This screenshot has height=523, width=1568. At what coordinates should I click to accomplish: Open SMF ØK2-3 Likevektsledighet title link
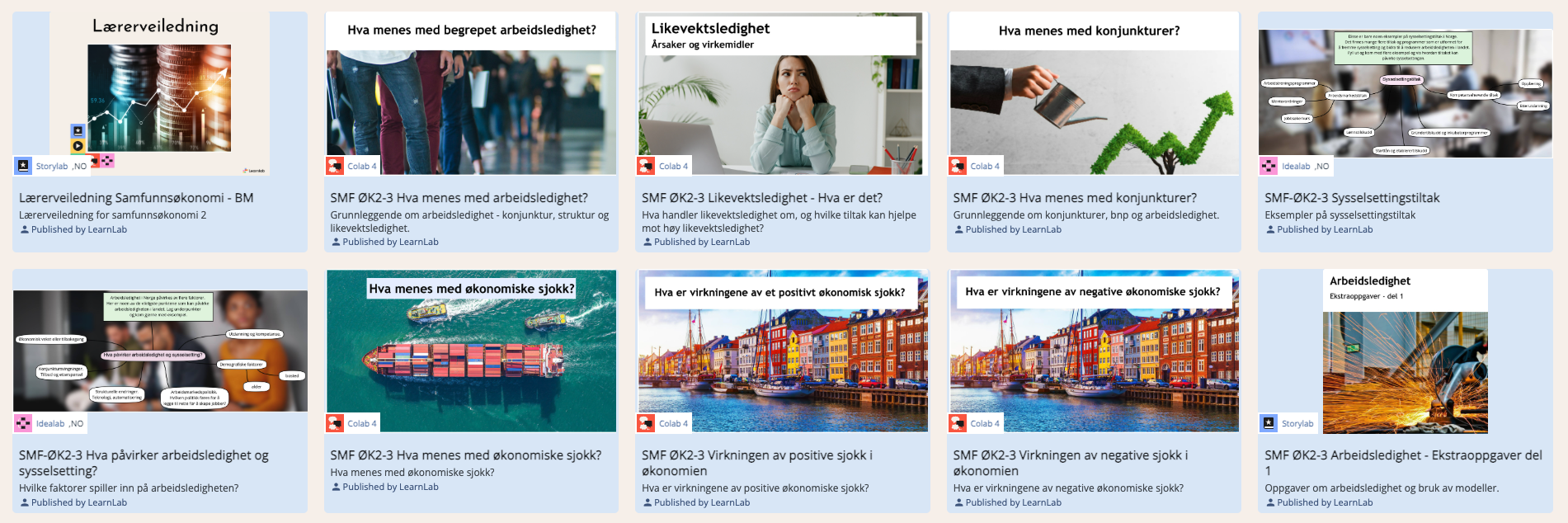tap(762, 198)
